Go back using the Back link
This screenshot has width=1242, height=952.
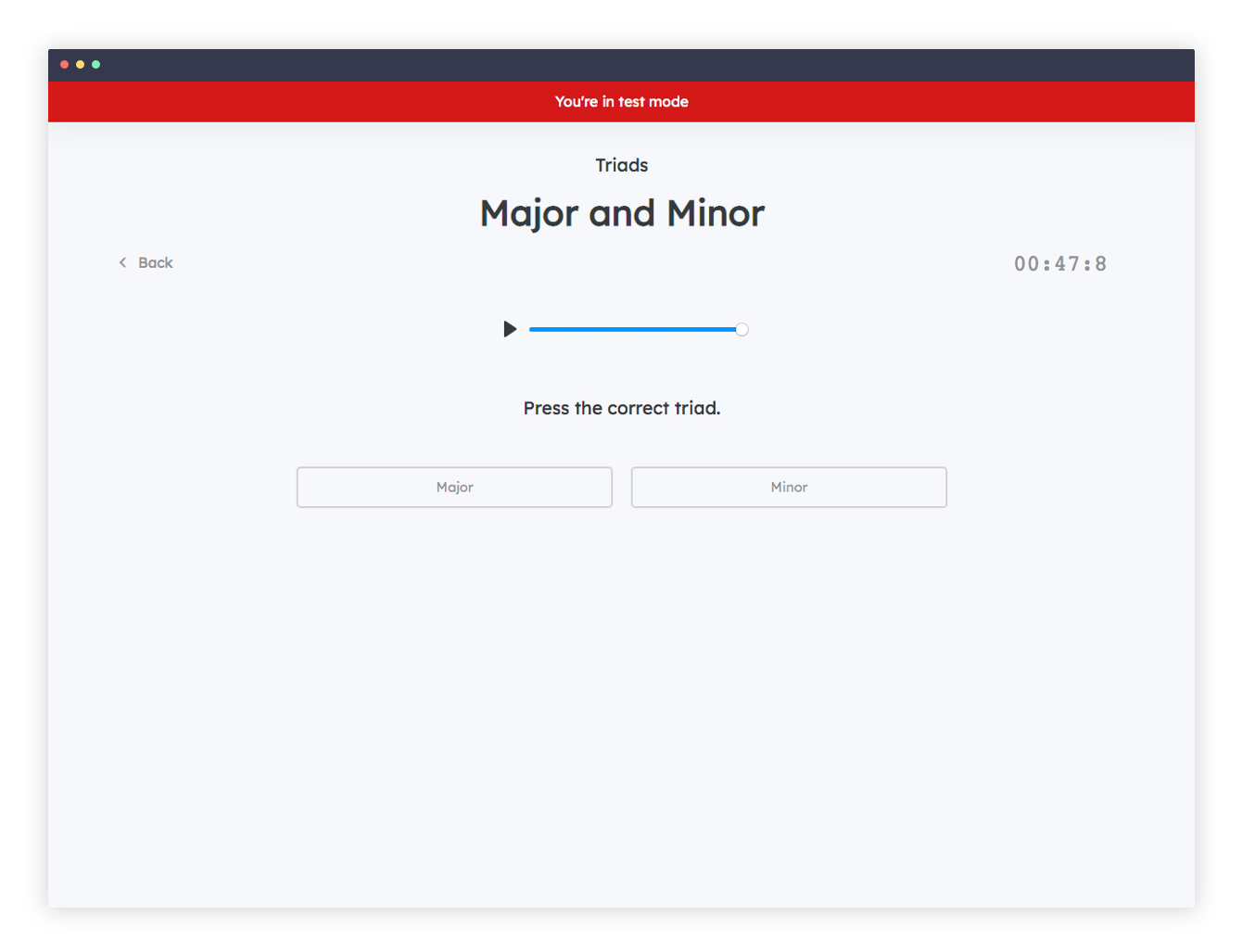pos(155,262)
